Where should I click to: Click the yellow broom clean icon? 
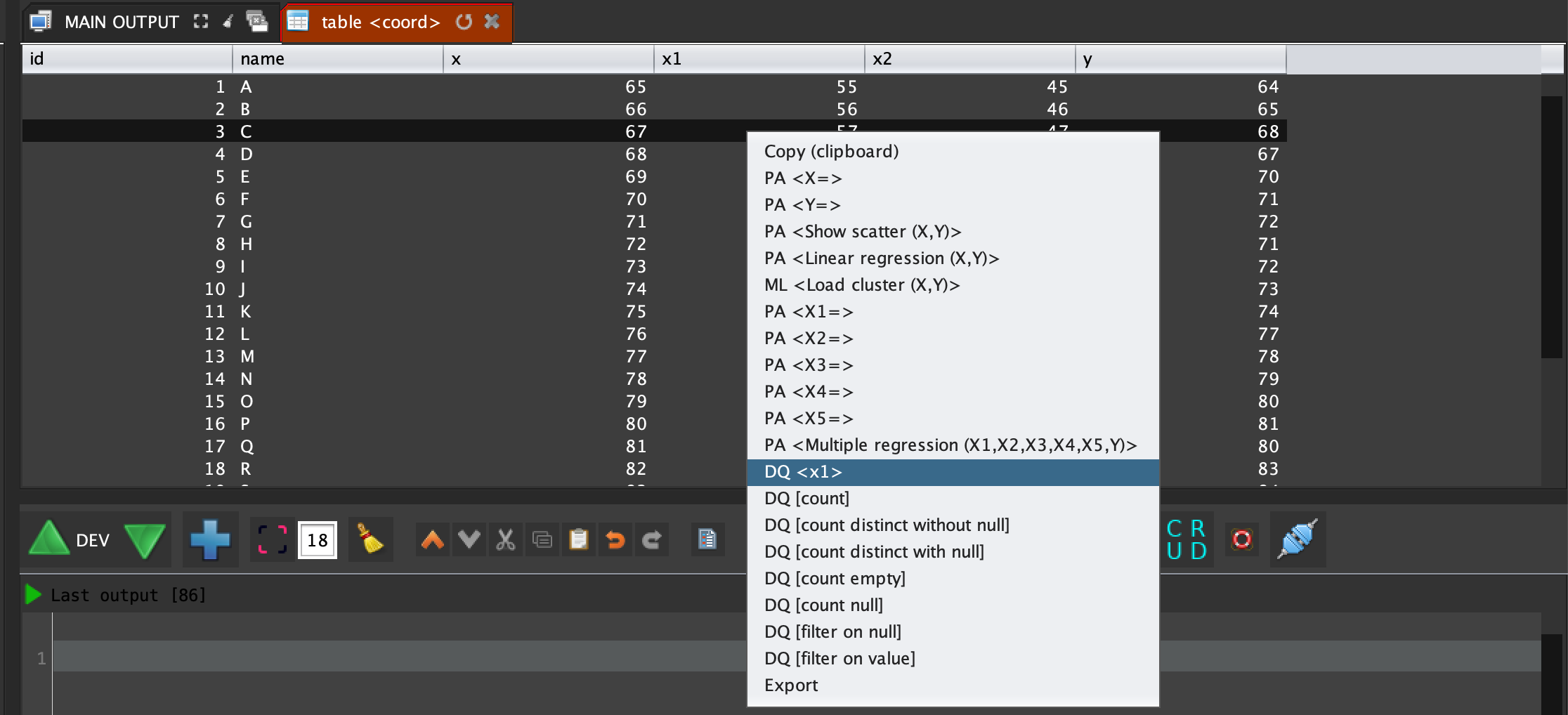370,539
